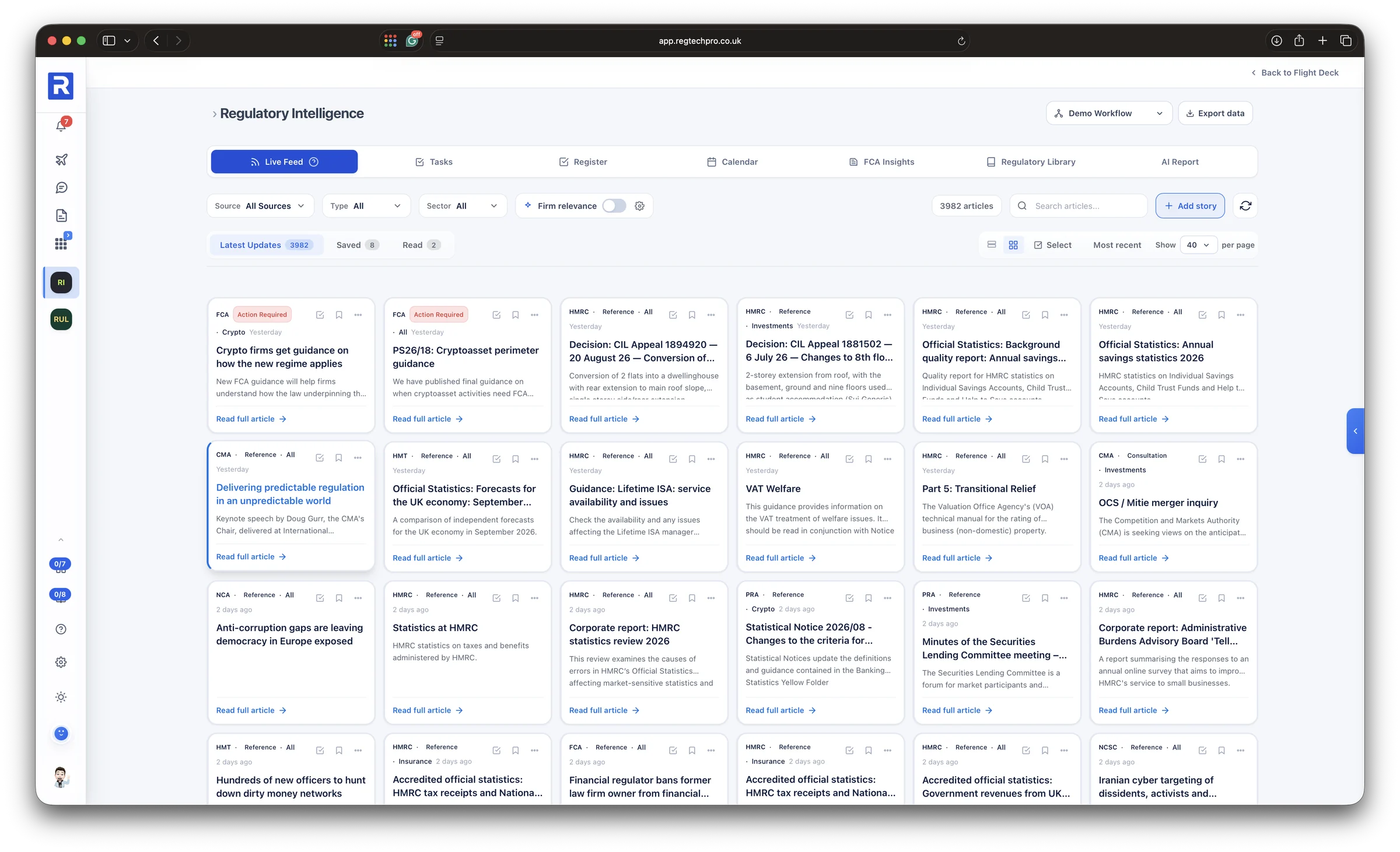The image size is (1400, 852).
Task: Change Show 40 per page dropdown
Action: point(1198,245)
